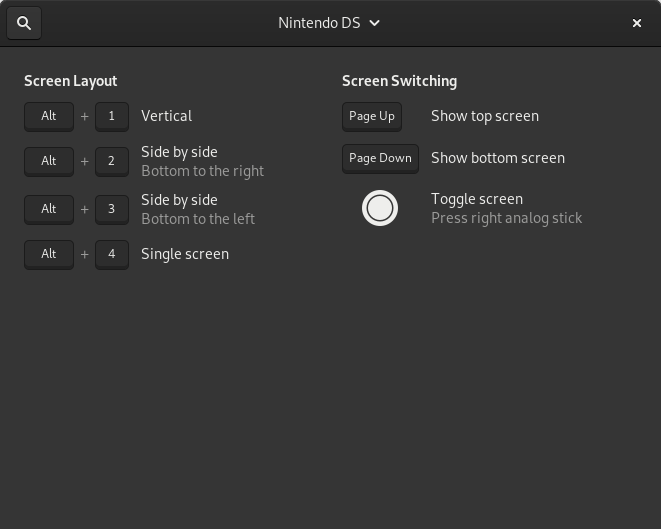The height and width of the screenshot is (529, 661).
Task: Select the 'Single screen' label
Action: (x=185, y=254)
